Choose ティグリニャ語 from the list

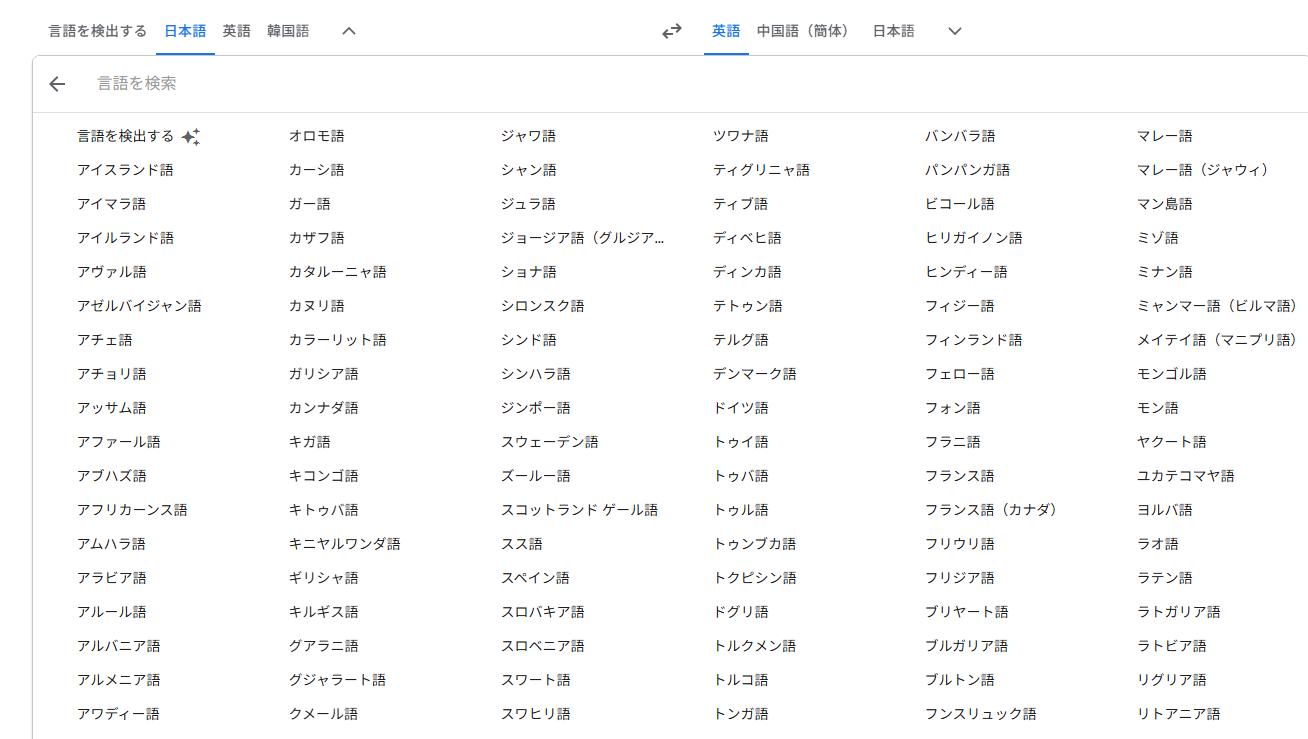[761, 170]
